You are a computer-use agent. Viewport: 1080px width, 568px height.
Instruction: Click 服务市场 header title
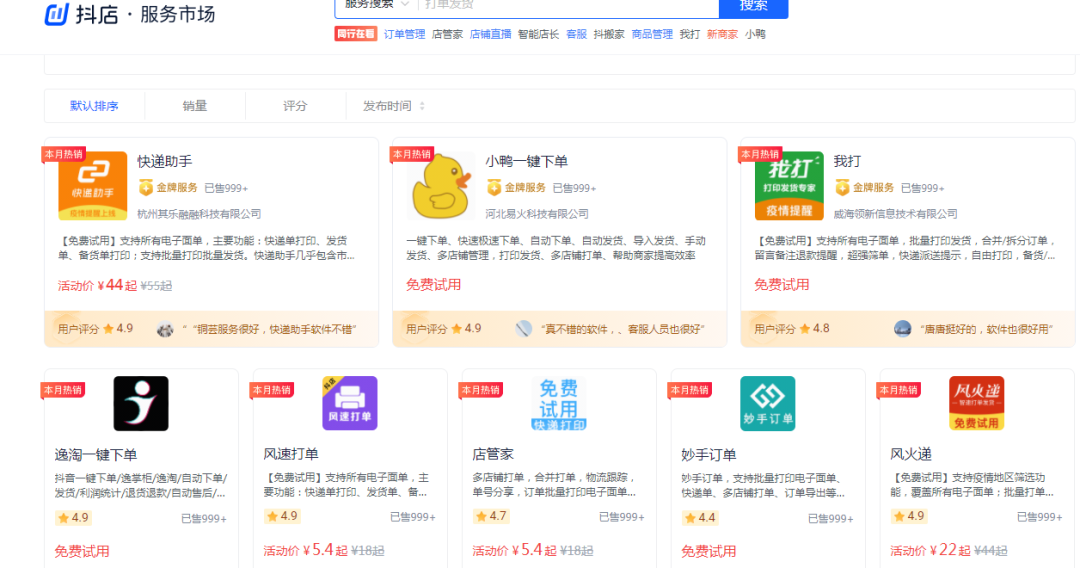click(178, 14)
